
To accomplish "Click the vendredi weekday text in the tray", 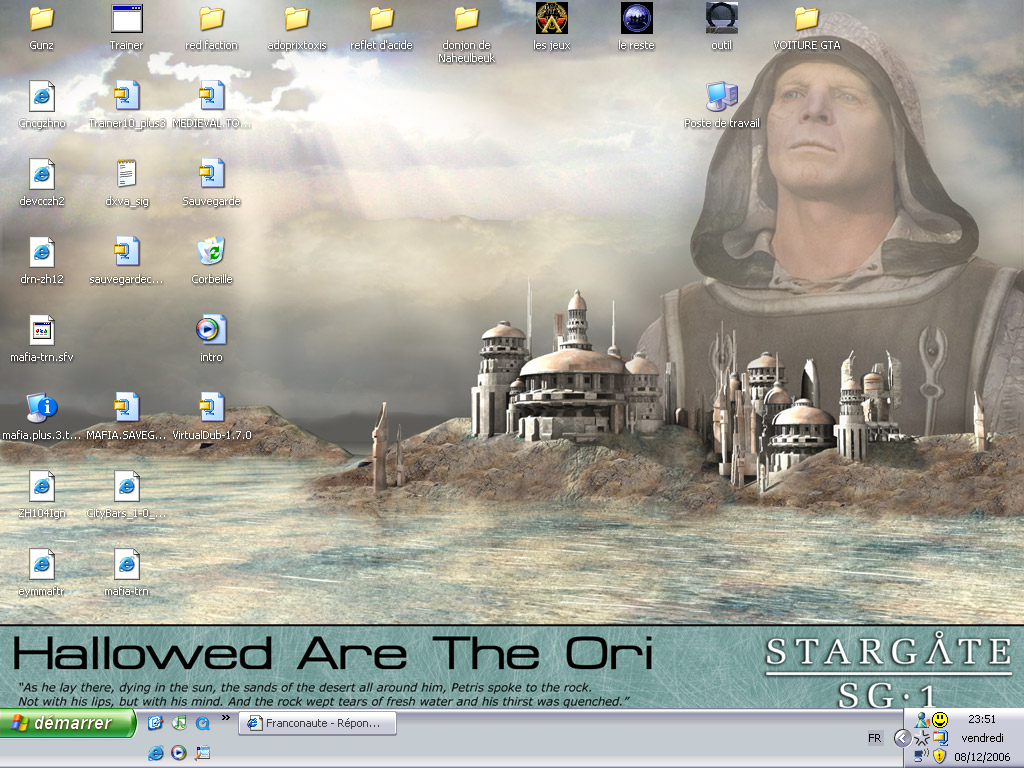I will (982, 738).
